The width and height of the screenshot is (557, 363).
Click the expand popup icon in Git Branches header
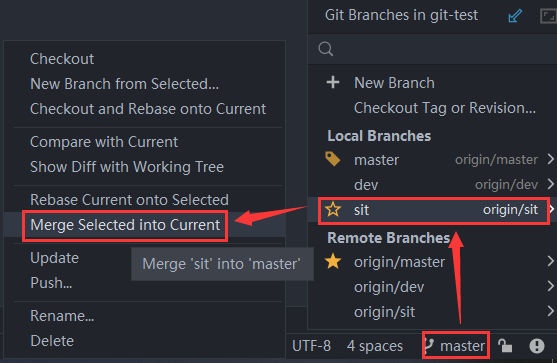[548, 16]
